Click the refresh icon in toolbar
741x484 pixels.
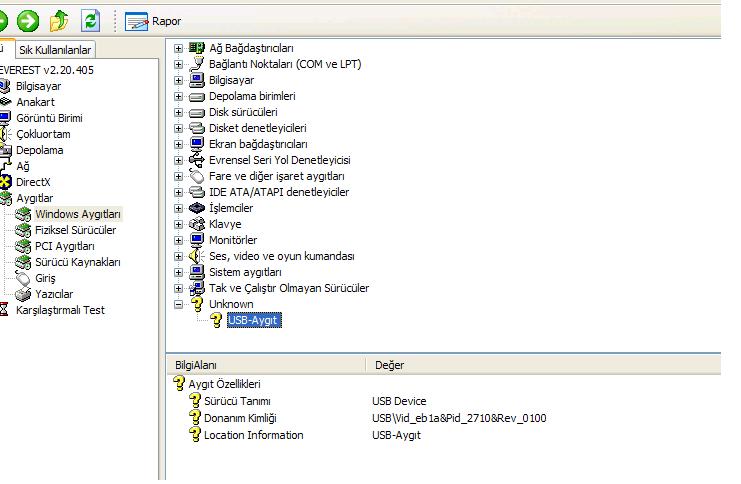tap(90, 21)
